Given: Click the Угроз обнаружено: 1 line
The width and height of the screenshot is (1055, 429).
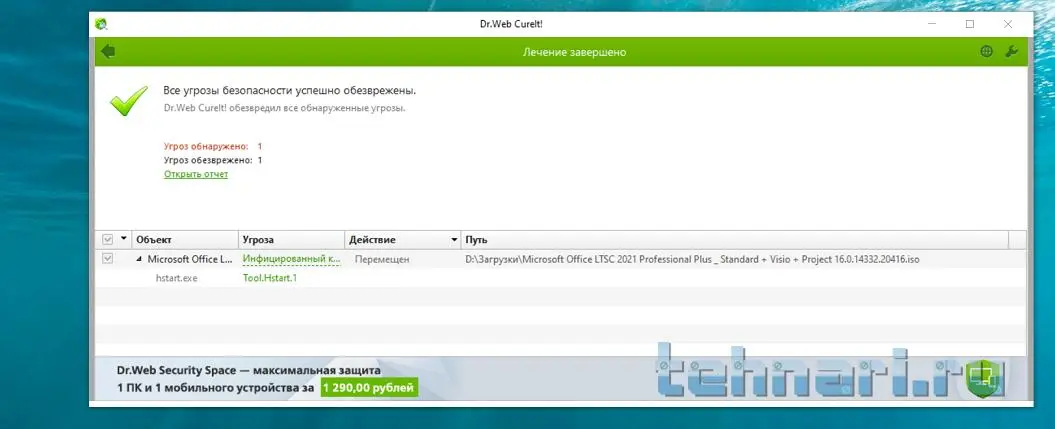Looking at the screenshot, I should [213, 146].
